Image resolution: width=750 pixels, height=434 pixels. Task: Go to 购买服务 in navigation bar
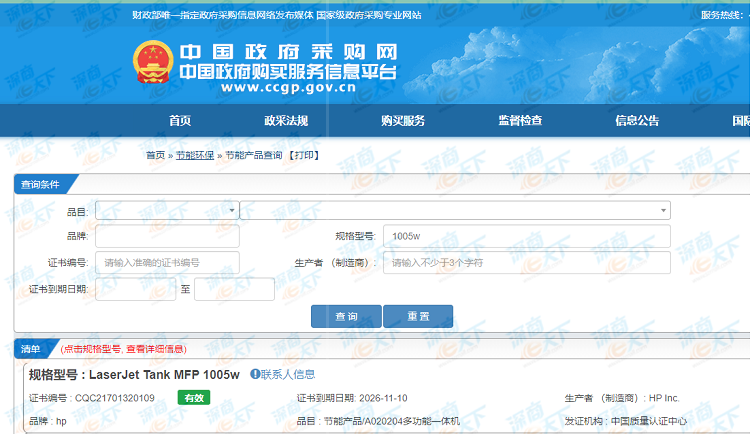pos(403,121)
